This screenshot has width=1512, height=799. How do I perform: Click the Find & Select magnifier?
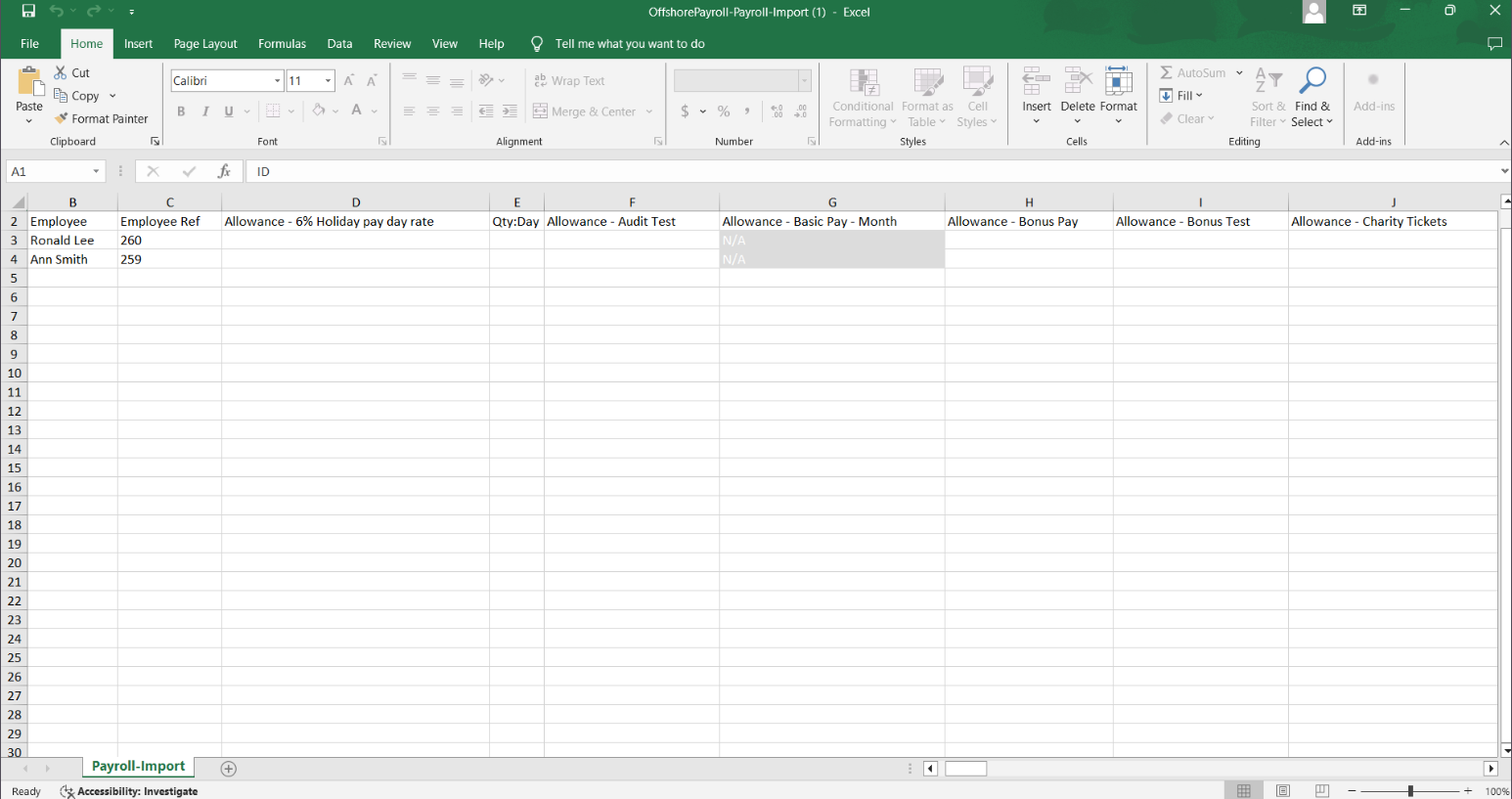tap(1312, 81)
